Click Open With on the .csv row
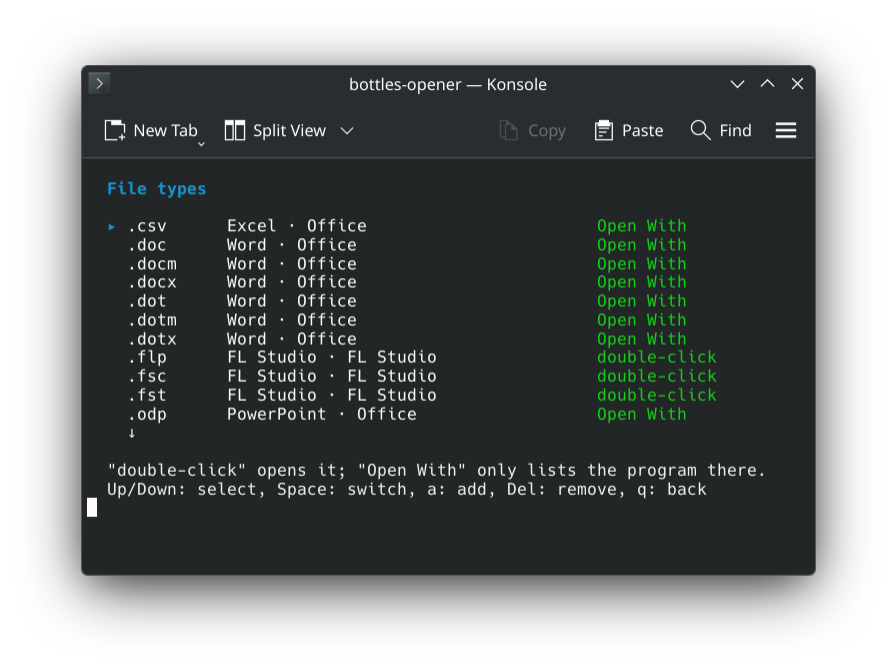This screenshot has width=896, height=671. (x=642, y=226)
